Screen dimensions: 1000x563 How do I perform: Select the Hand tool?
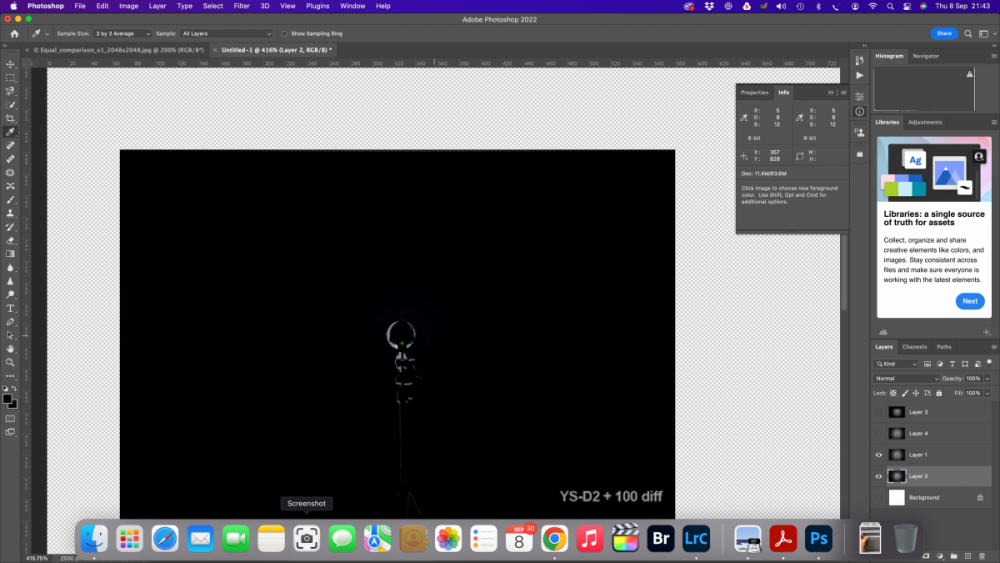10,349
